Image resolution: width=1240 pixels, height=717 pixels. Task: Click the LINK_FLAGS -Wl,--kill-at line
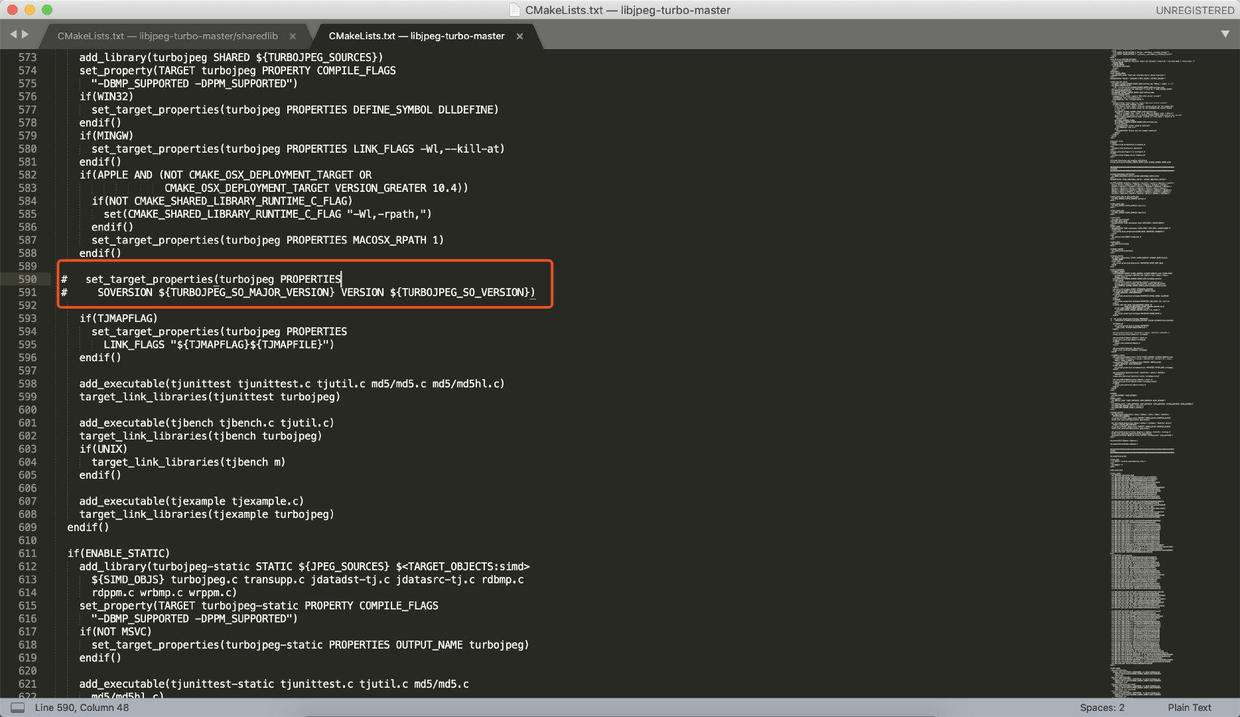click(x=298, y=148)
